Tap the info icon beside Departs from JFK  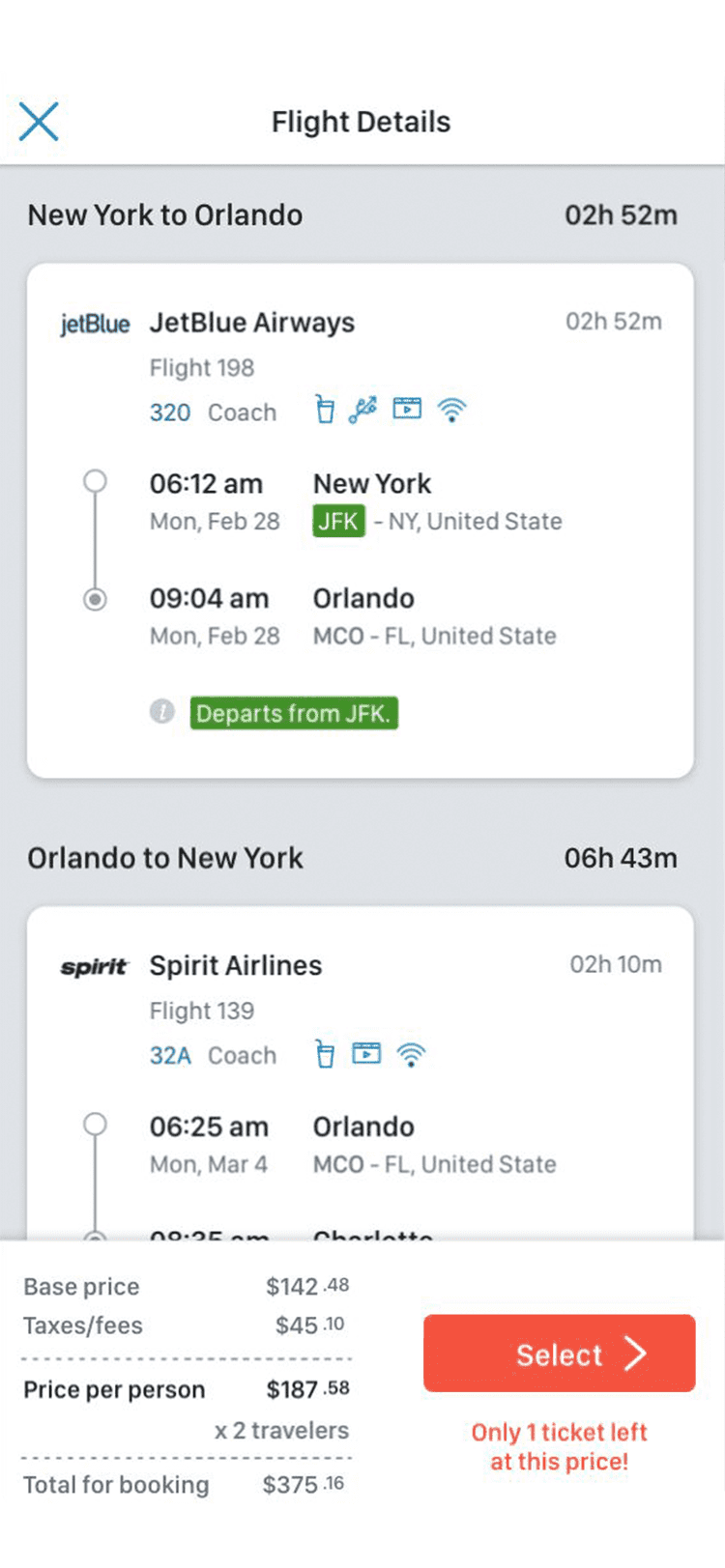coord(162,712)
